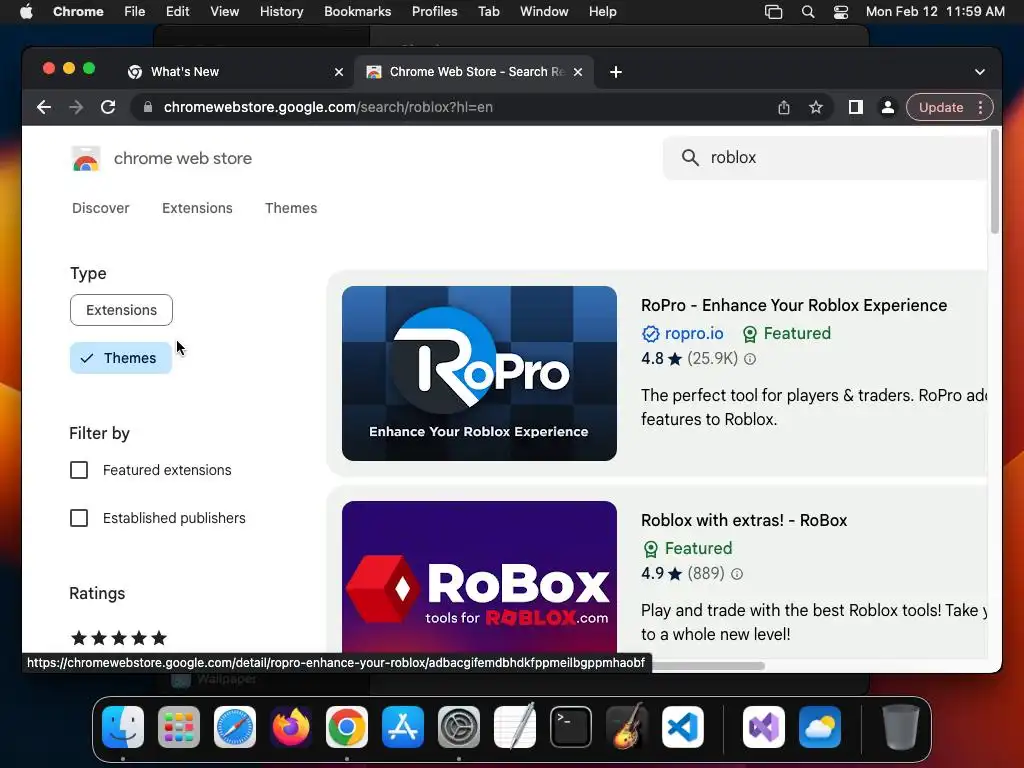Image resolution: width=1024 pixels, height=768 pixels.
Task: Show rating info for RoBox
Action: point(737,574)
